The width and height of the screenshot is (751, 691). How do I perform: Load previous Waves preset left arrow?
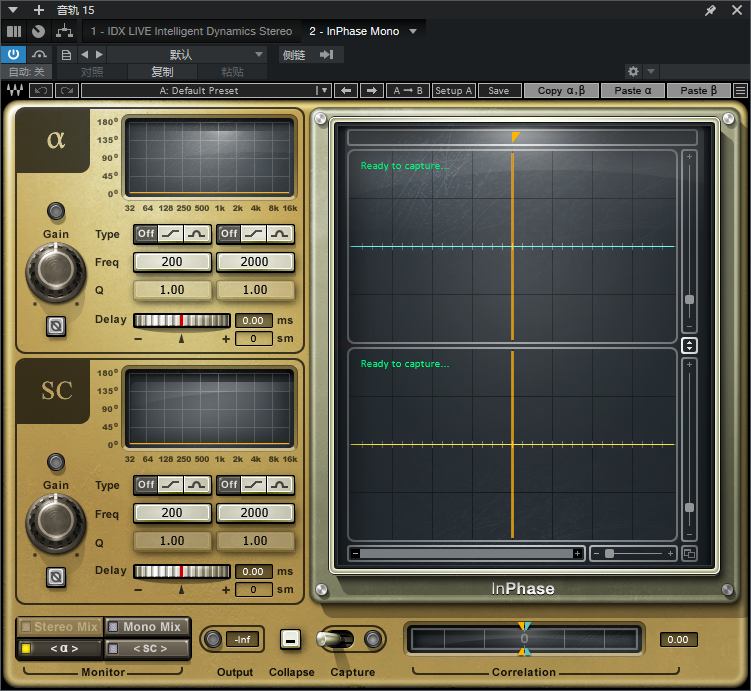click(x=346, y=91)
